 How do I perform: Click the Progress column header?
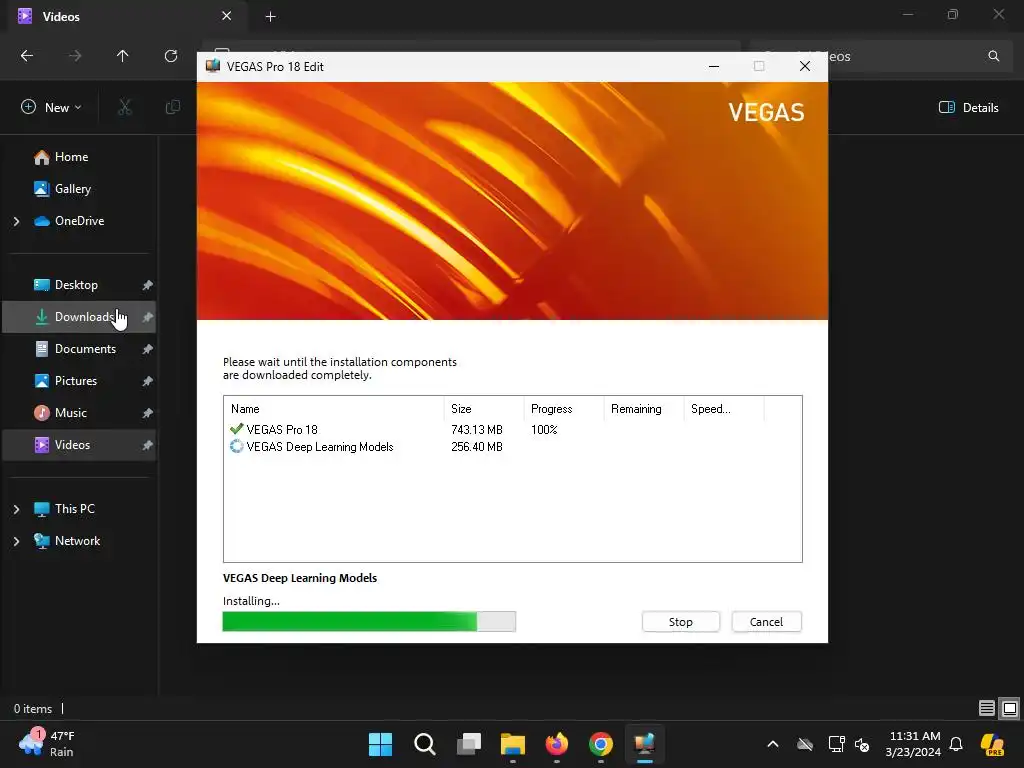tap(564, 409)
